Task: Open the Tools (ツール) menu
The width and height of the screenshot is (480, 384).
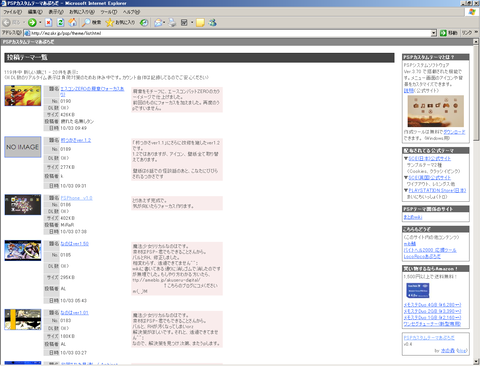Action: click(x=109, y=12)
